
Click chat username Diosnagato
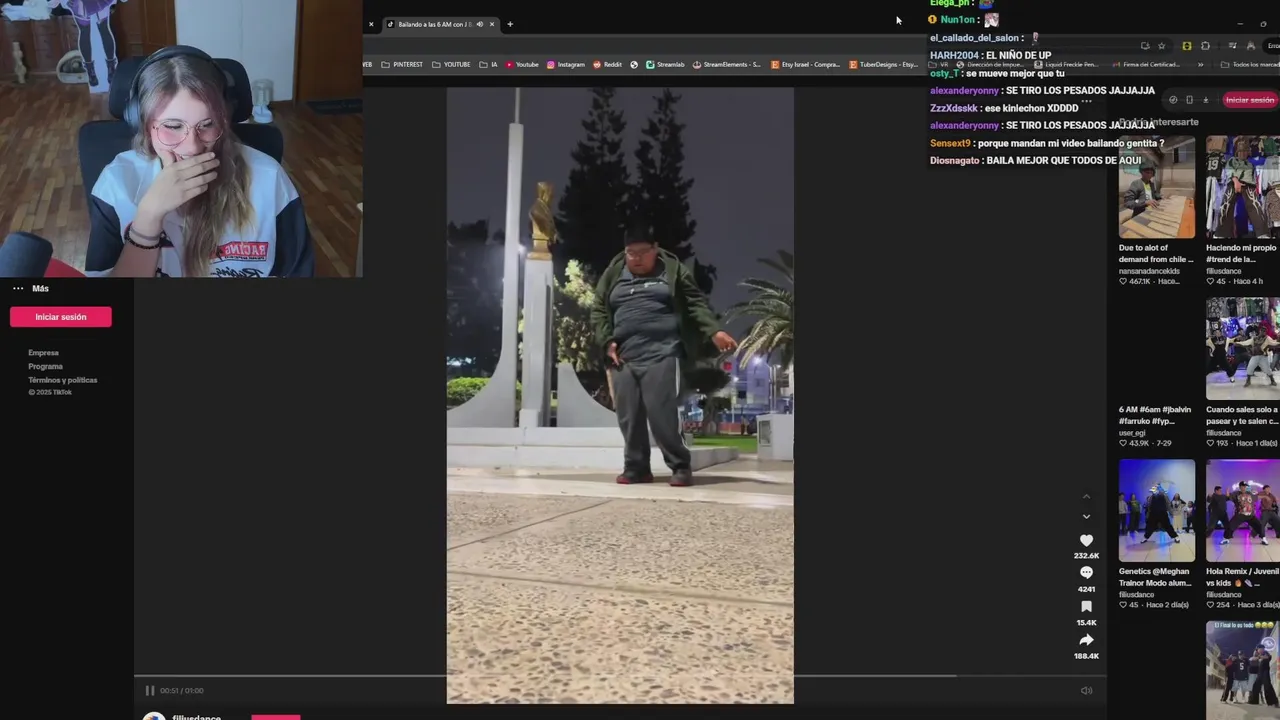pos(955,160)
